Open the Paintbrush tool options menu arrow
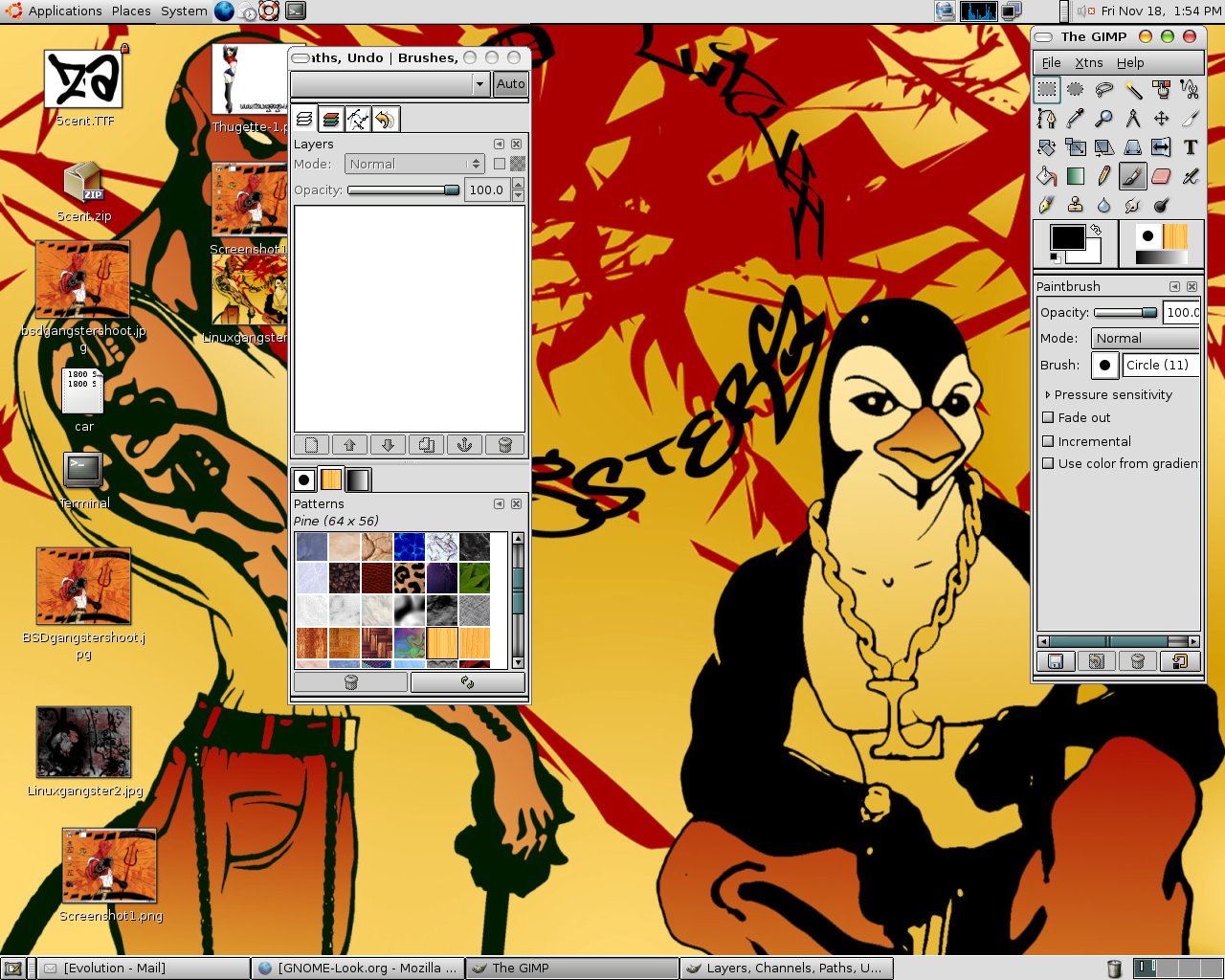 (1174, 286)
